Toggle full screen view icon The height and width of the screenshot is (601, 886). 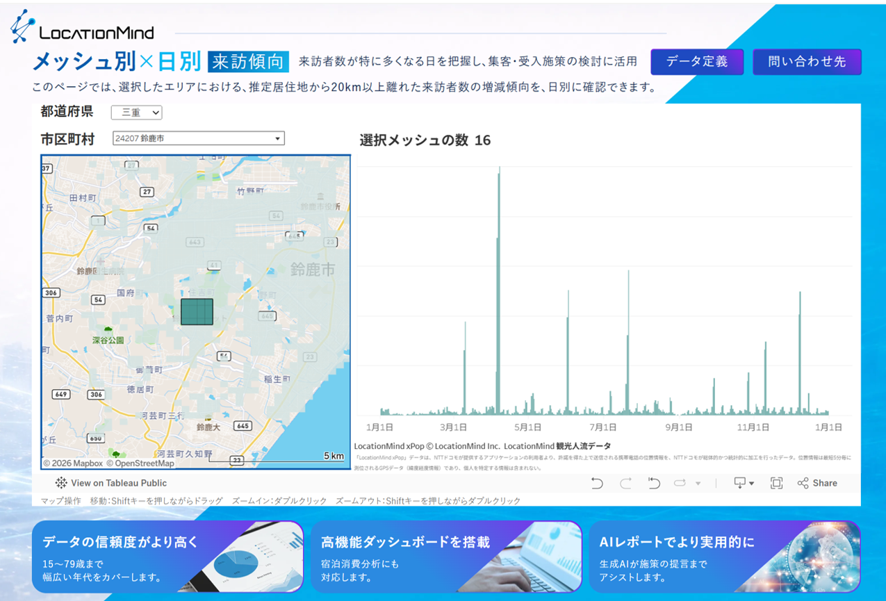pos(776,483)
